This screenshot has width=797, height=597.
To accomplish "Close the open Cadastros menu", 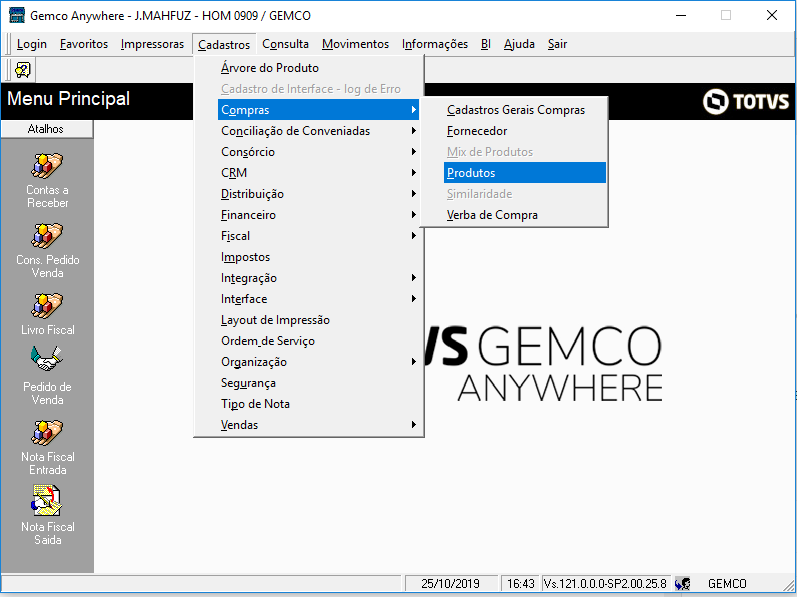I will point(224,44).
